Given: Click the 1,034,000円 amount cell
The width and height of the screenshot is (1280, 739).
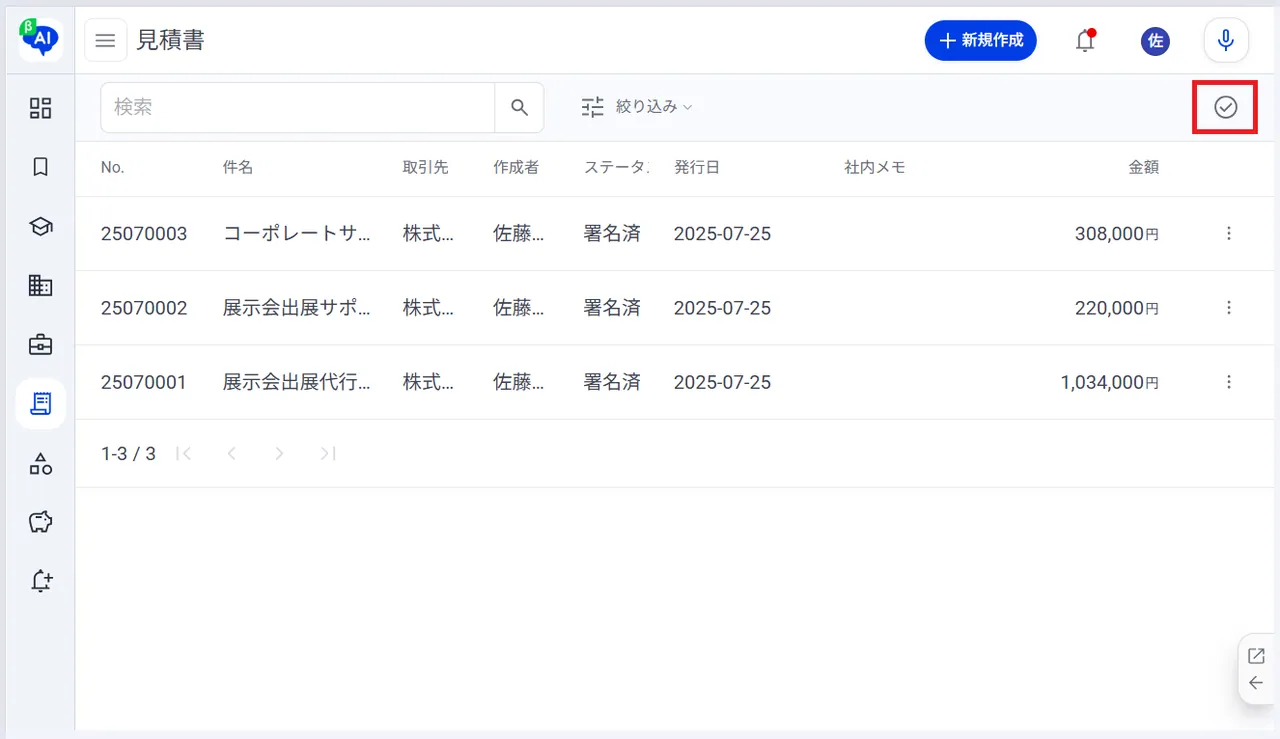Looking at the screenshot, I should pos(1110,382).
